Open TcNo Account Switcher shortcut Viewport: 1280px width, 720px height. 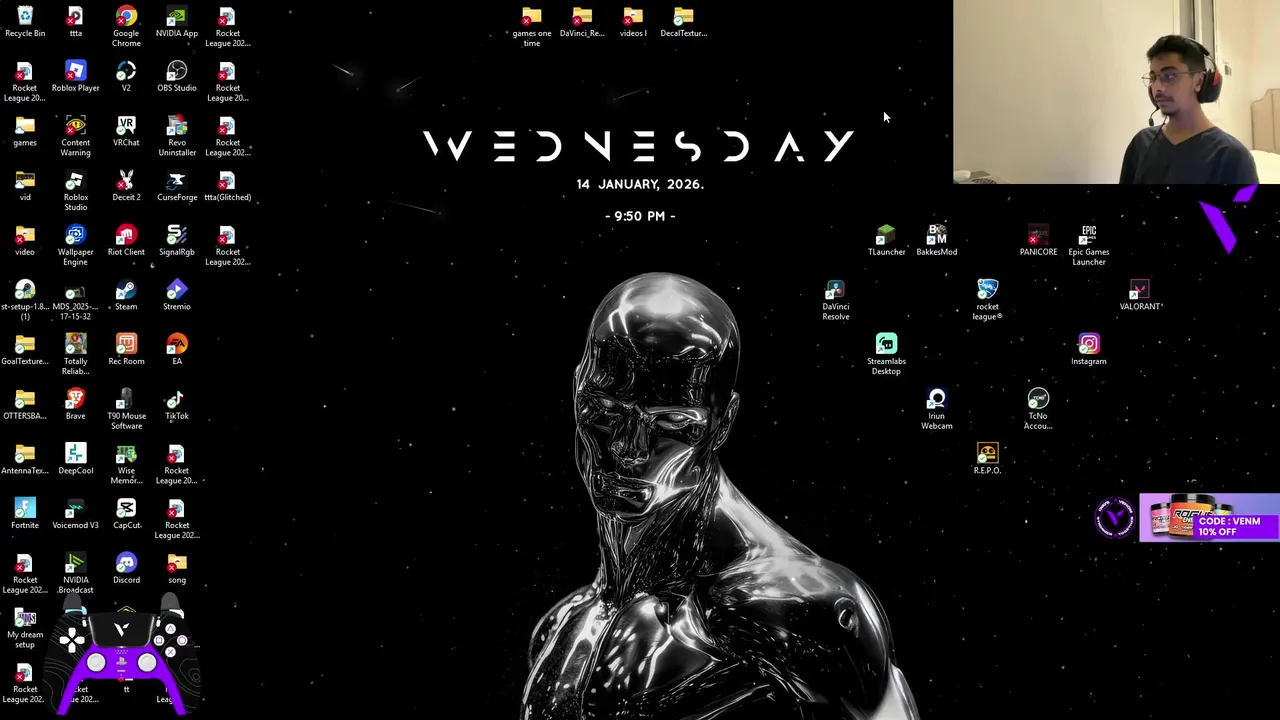click(x=1038, y=410)
